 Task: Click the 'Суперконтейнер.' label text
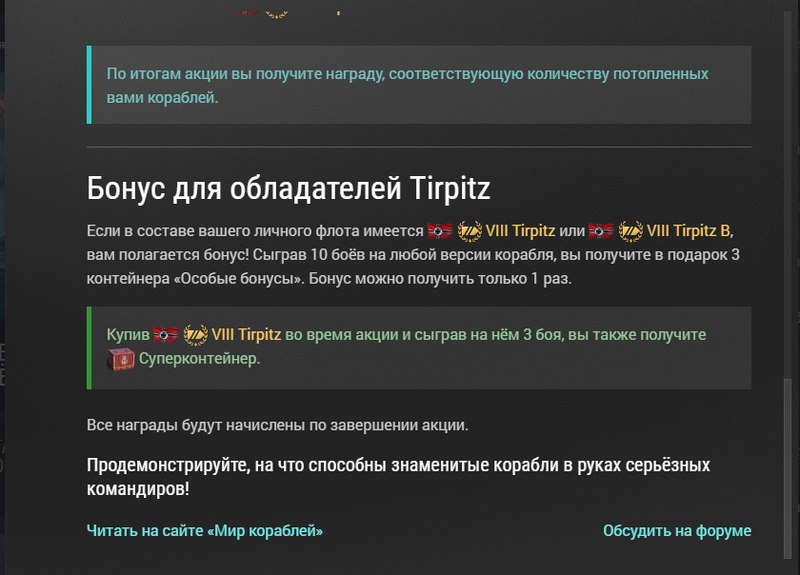[199, 359]
